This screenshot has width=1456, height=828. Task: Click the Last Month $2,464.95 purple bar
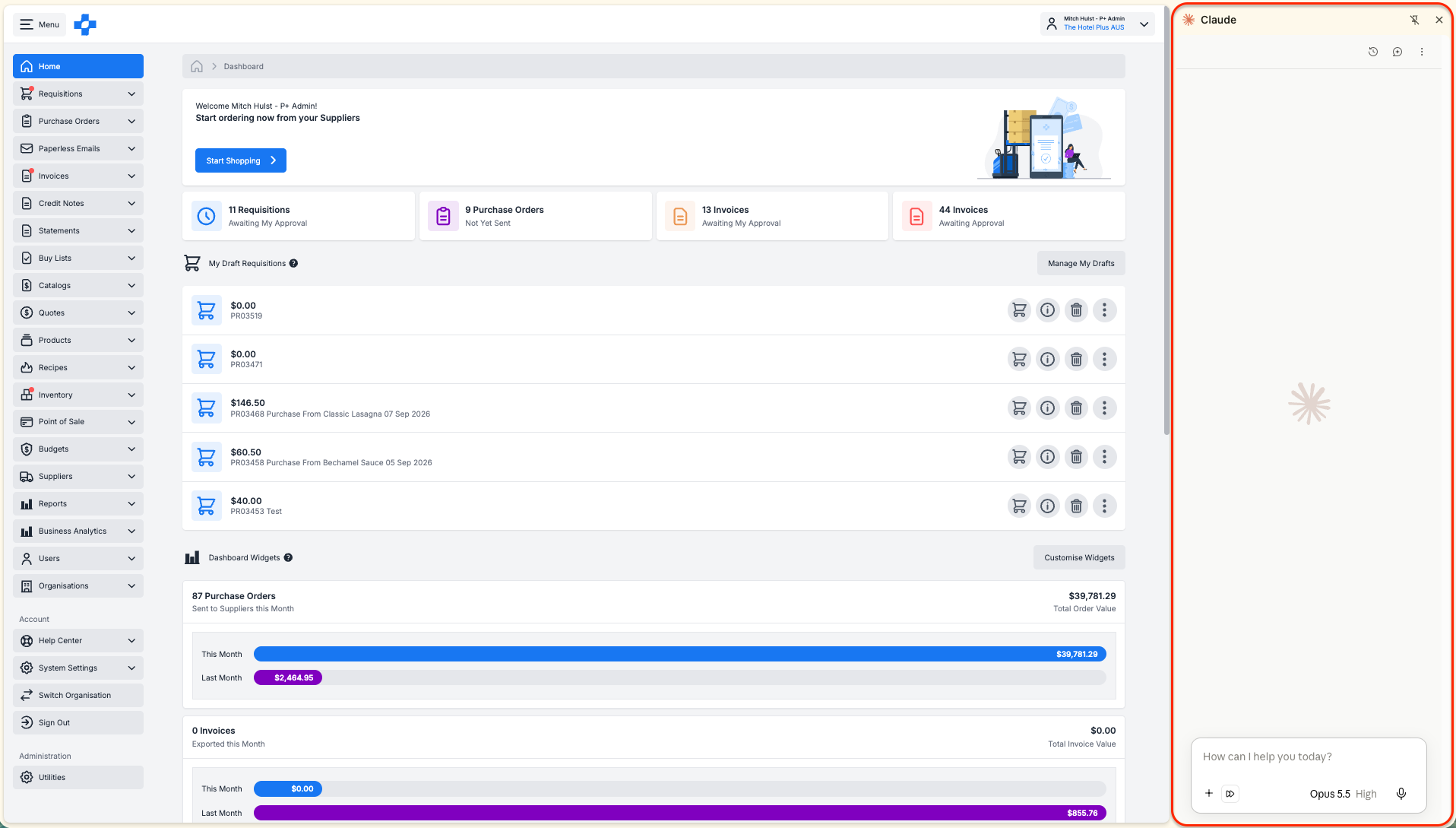288,677
